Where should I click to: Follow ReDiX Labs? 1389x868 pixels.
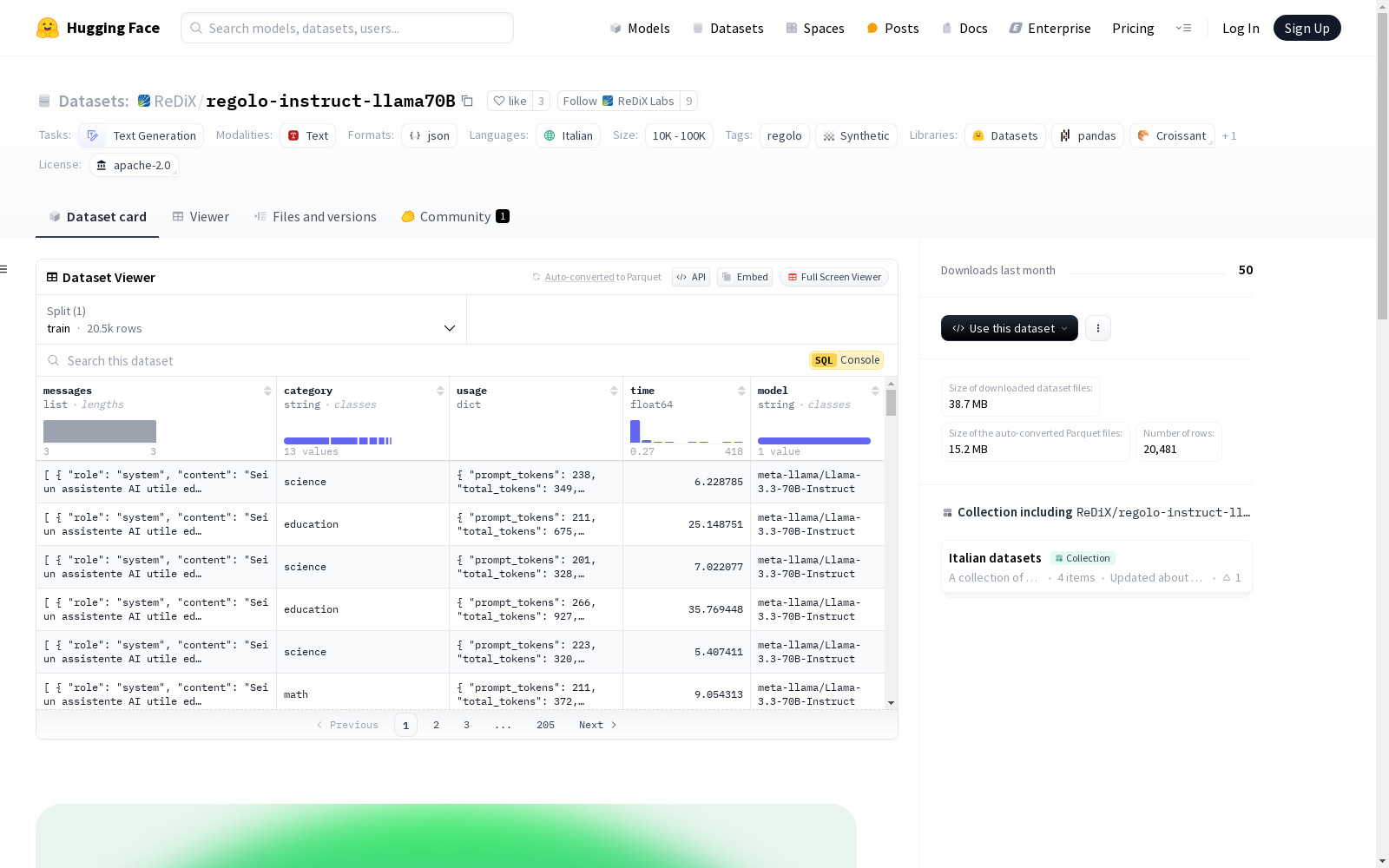pyautogui.click(x=618, y=101)
